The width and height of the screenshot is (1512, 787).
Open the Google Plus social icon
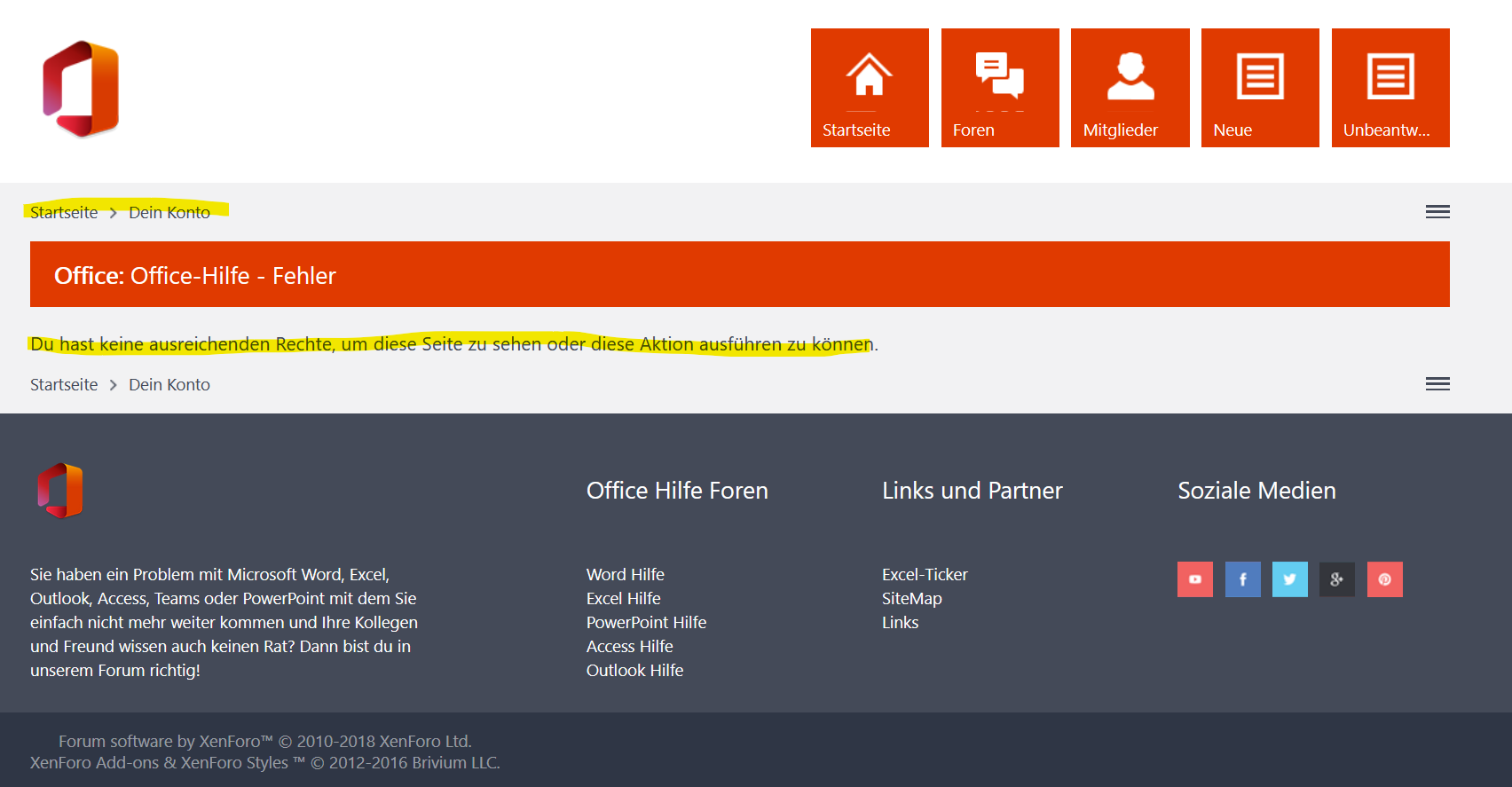pos(1337,579)
